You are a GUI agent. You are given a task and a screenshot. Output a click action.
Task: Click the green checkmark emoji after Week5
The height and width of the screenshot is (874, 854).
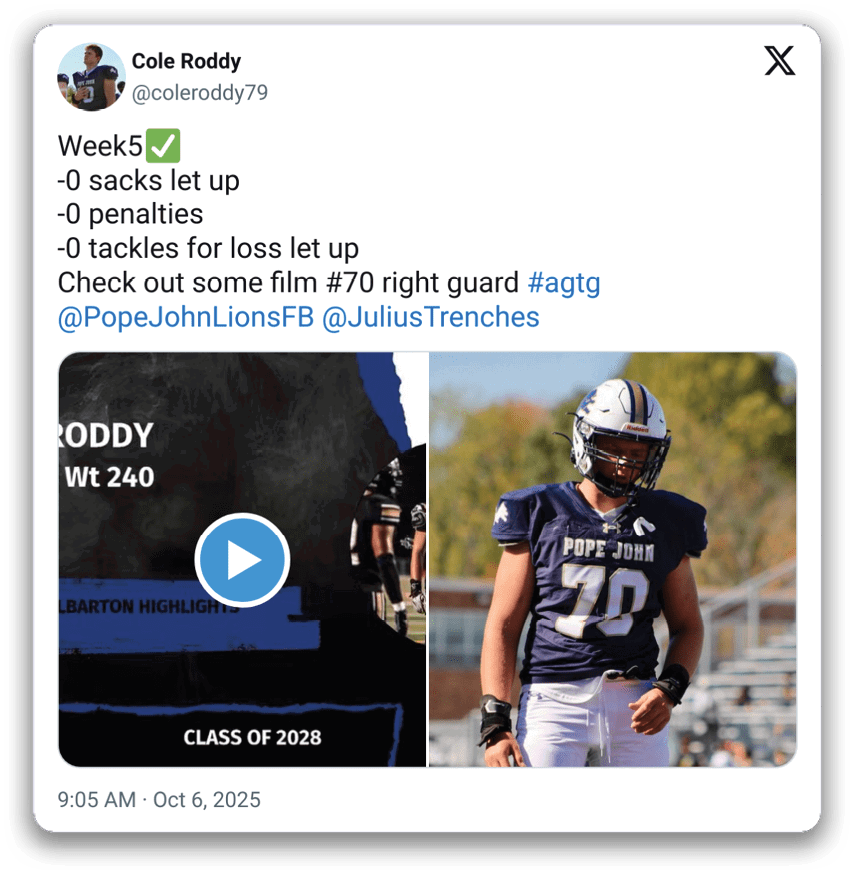163,145
